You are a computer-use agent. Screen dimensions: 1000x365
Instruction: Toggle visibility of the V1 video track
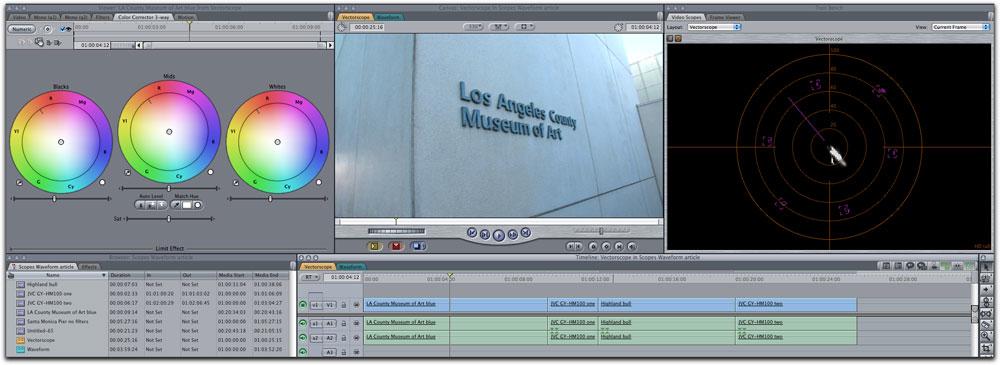click(x=303, y=305)
